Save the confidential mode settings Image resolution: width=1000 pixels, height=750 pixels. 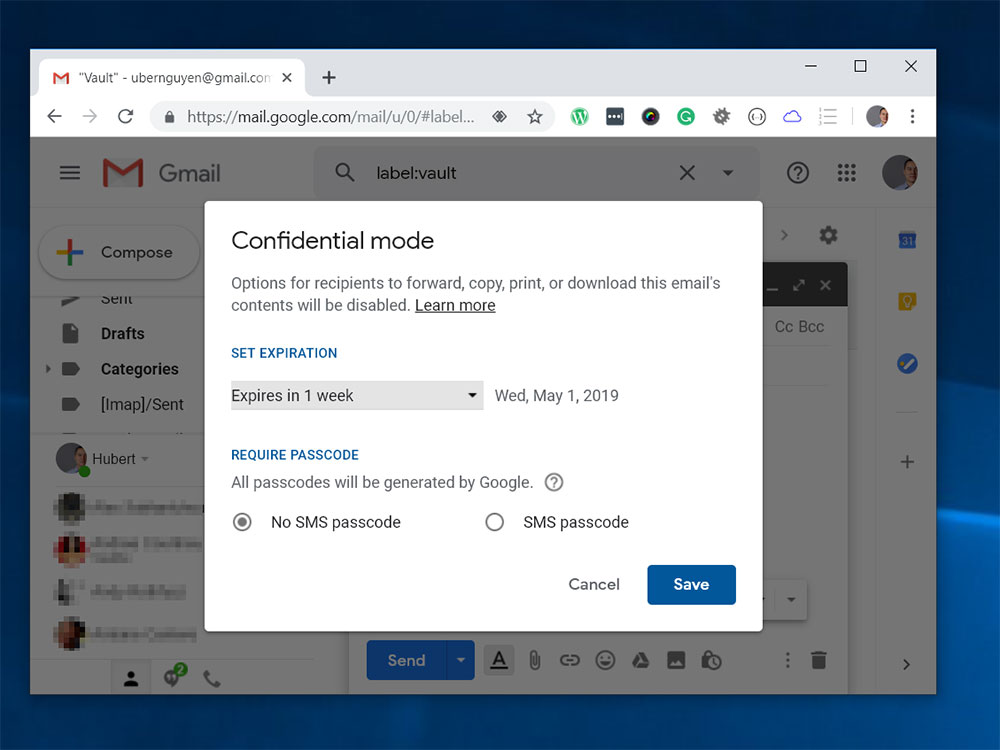[691, 584]
